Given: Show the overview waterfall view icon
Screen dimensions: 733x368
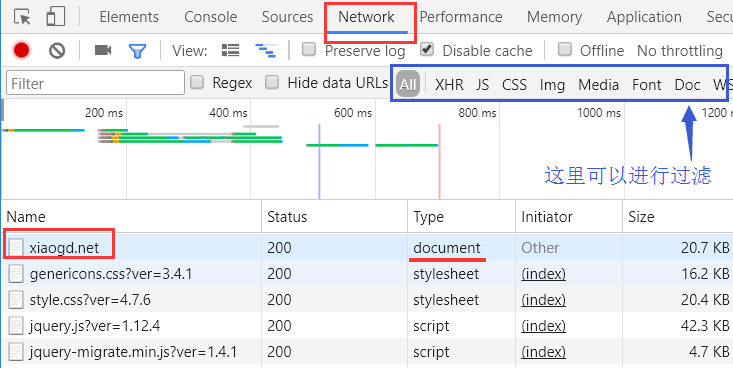Looking at the screenshot, I should [266, 50].
